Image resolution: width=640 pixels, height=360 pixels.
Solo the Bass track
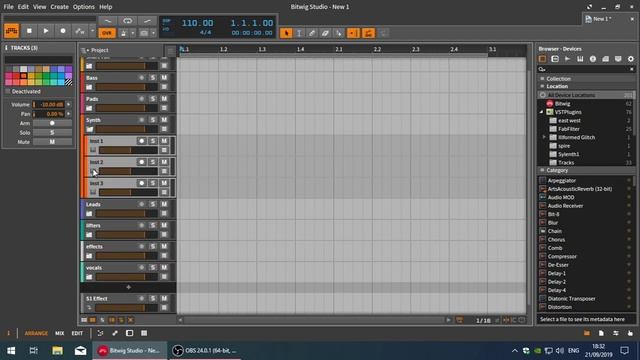click(x=153, y=78)
